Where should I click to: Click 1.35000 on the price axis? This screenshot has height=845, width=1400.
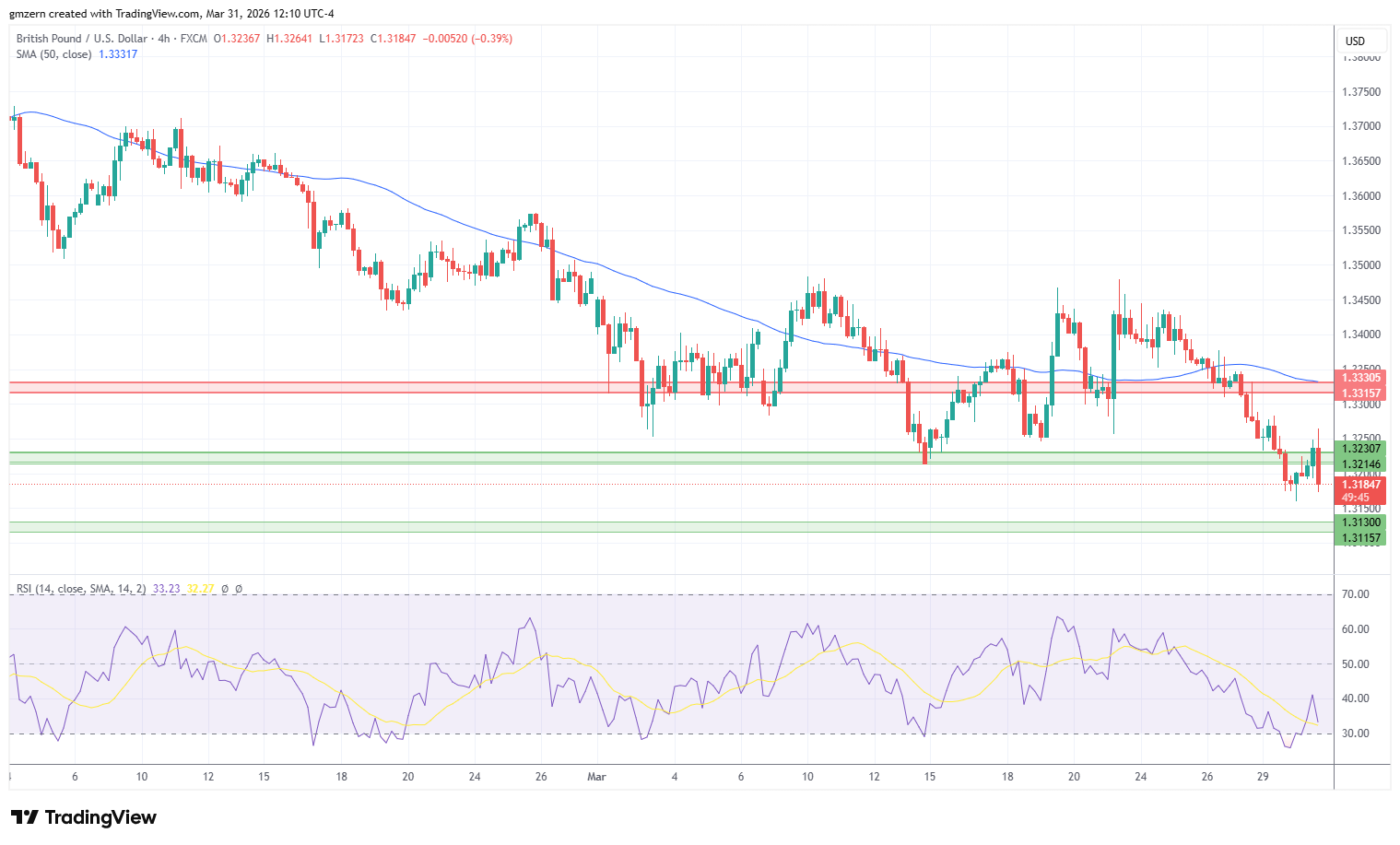click(1361, 265)
